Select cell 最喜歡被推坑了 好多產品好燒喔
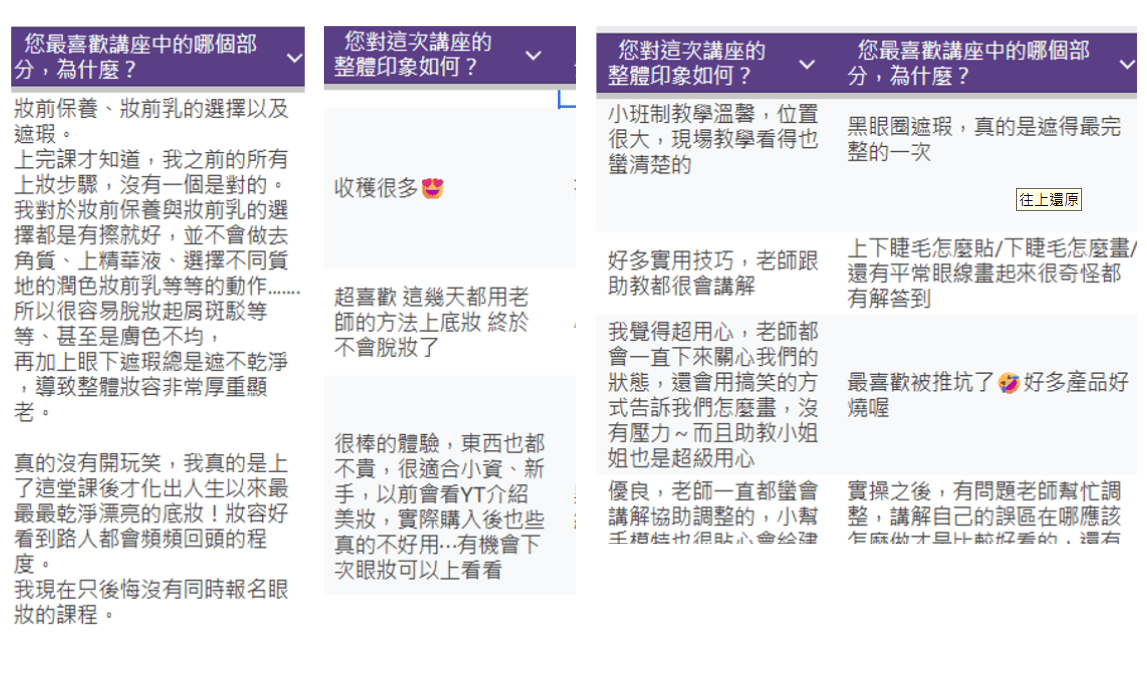The width and height of the screenshot is (1147, 691). (986, 395)
